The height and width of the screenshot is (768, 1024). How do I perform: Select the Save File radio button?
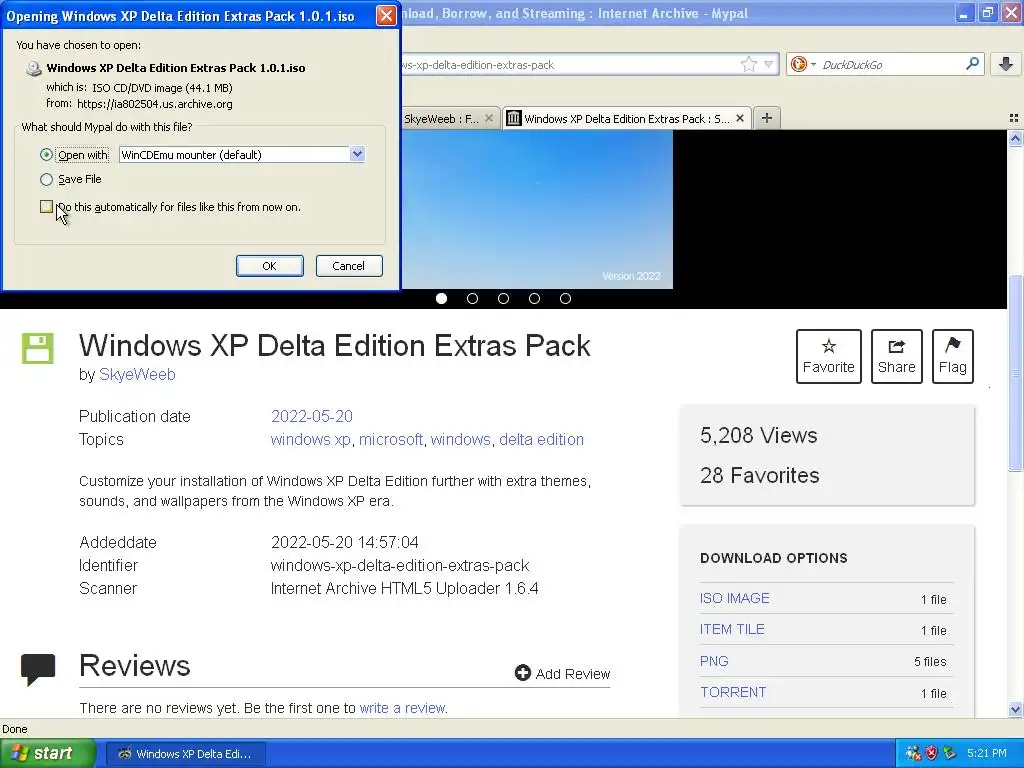pyautogui.click(x=46, y=179)
